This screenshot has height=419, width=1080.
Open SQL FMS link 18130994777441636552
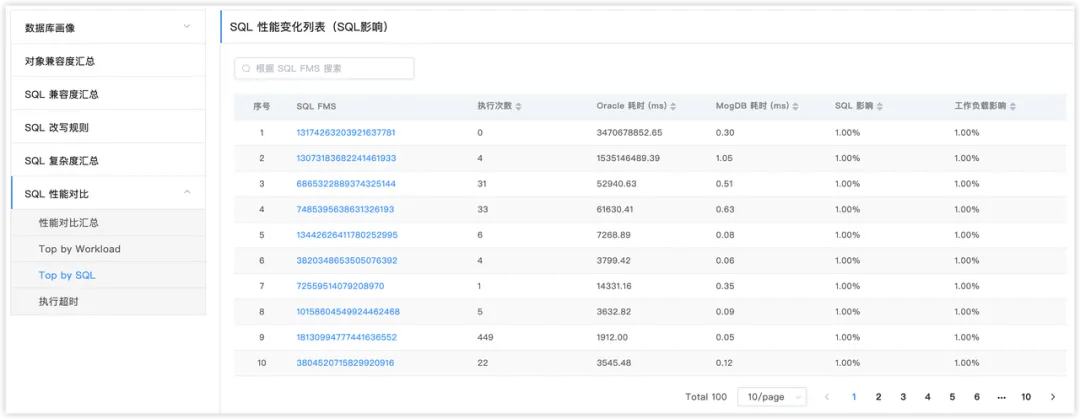click(346, 337)
